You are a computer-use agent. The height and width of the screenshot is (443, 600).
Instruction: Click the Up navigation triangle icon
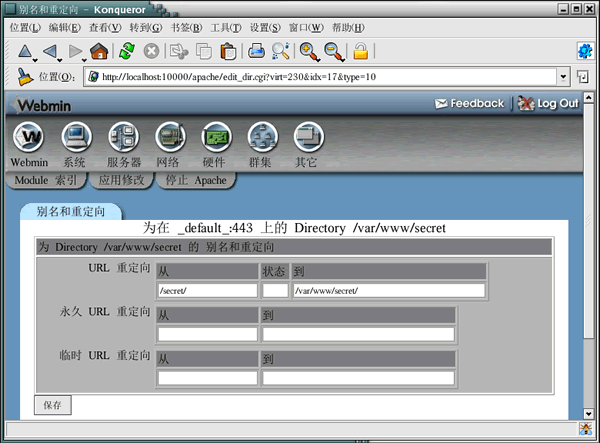pos(25,51)
